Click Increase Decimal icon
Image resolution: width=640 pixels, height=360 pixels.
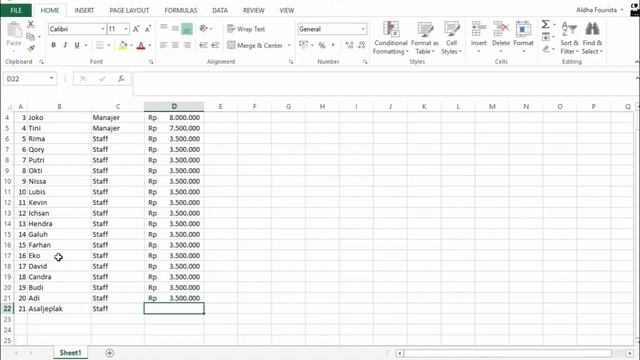[x=349, y=45]
